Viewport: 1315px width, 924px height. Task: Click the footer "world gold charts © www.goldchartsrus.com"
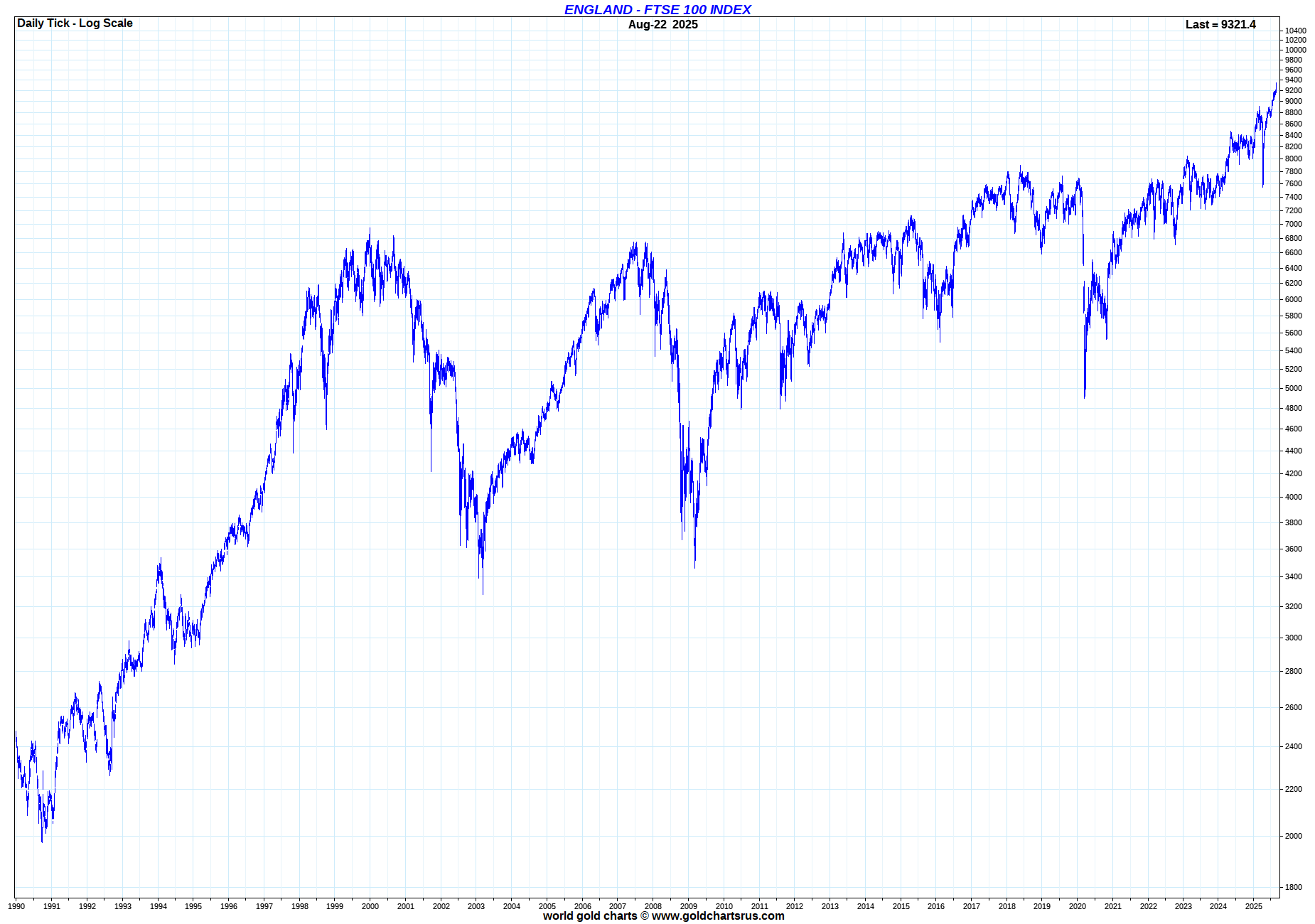click(x=663, y=916)
